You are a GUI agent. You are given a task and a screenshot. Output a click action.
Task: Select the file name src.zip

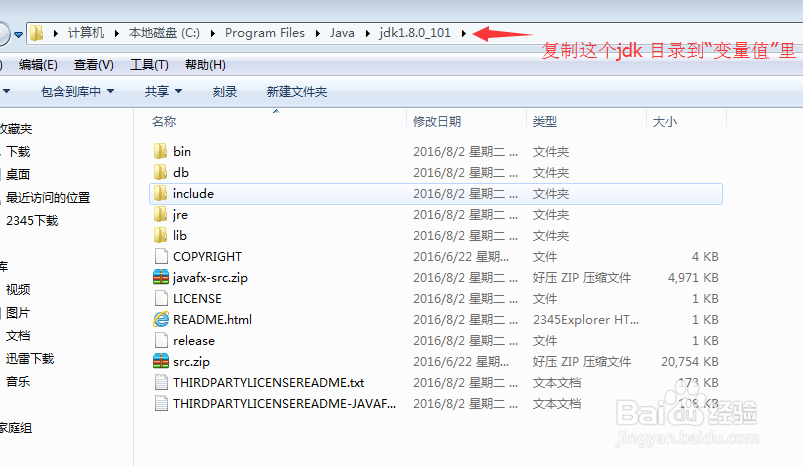point(192,362)
